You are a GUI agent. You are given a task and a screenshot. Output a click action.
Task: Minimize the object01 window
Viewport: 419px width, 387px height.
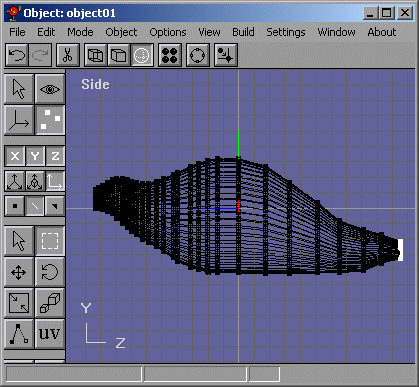tap(371, 13)
